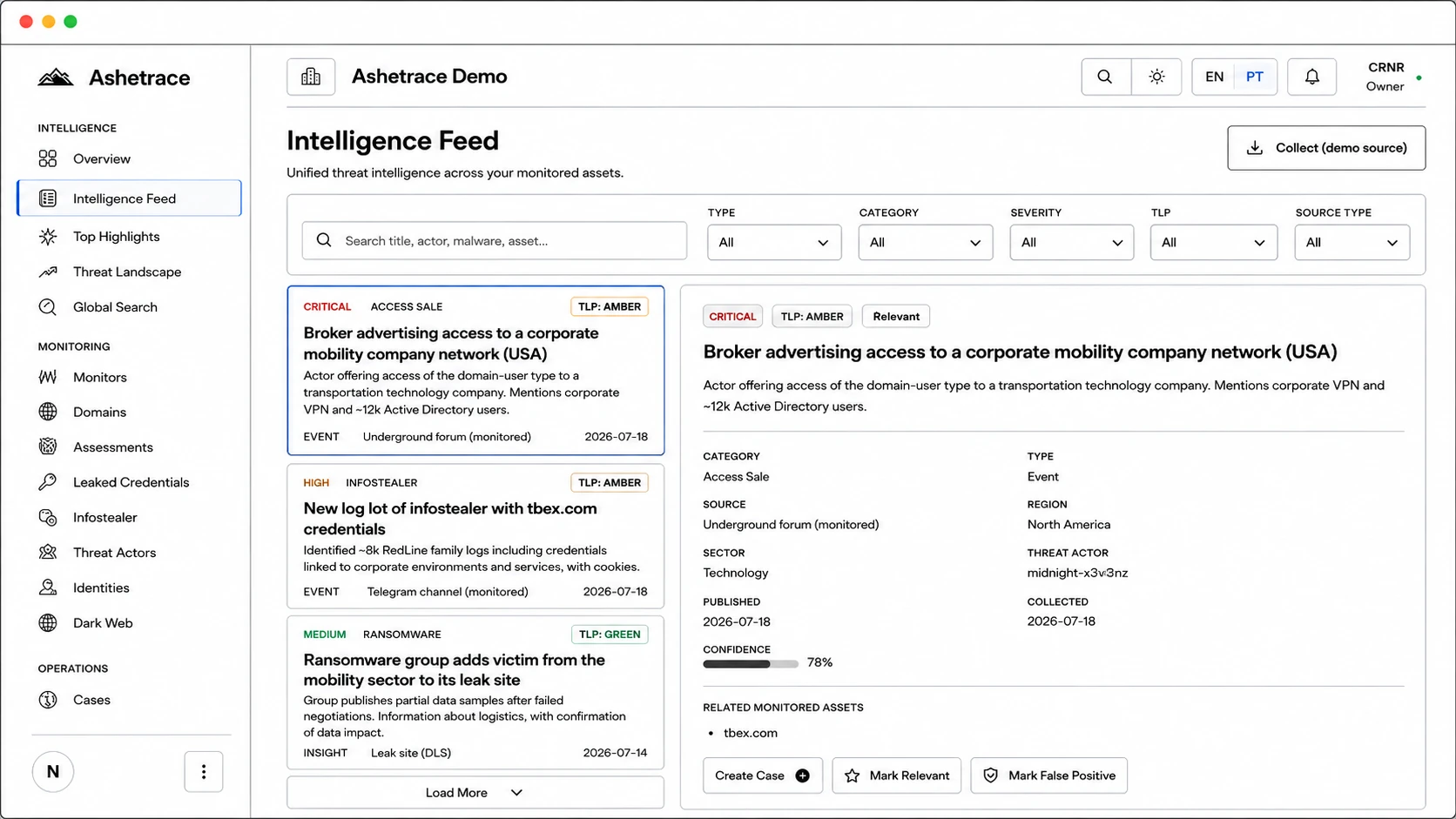Viewport: 1456px width, 819px height.
Task: Click the download icon in Collect button
Action: 1255,148
